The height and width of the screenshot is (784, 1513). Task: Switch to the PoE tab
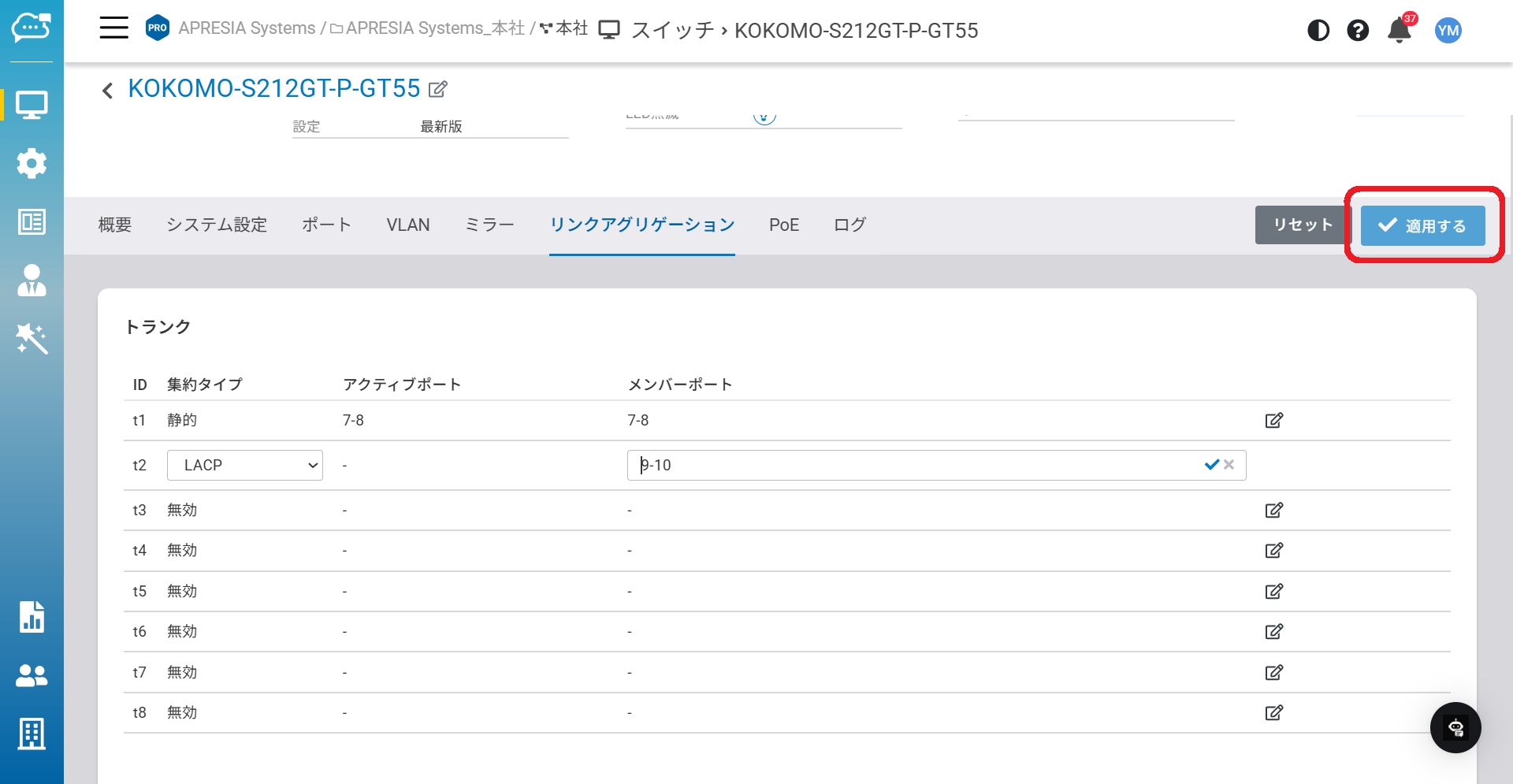pyautogui.click(x=783, y=225)
